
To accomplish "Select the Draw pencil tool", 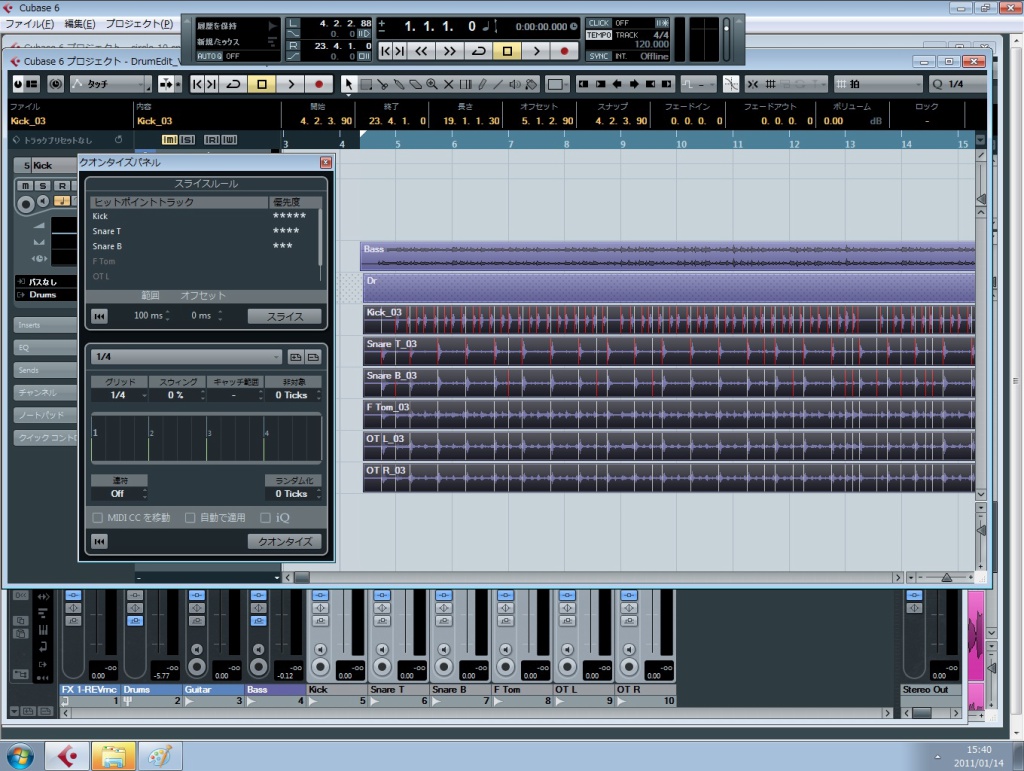I will click(x=482, y=84).
